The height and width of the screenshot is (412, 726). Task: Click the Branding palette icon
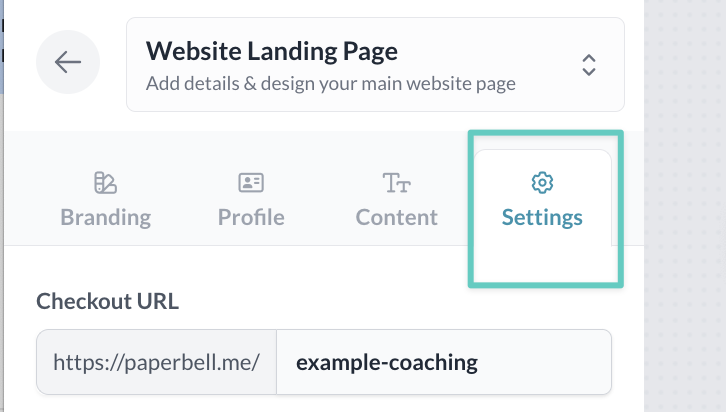coord(105,183)
